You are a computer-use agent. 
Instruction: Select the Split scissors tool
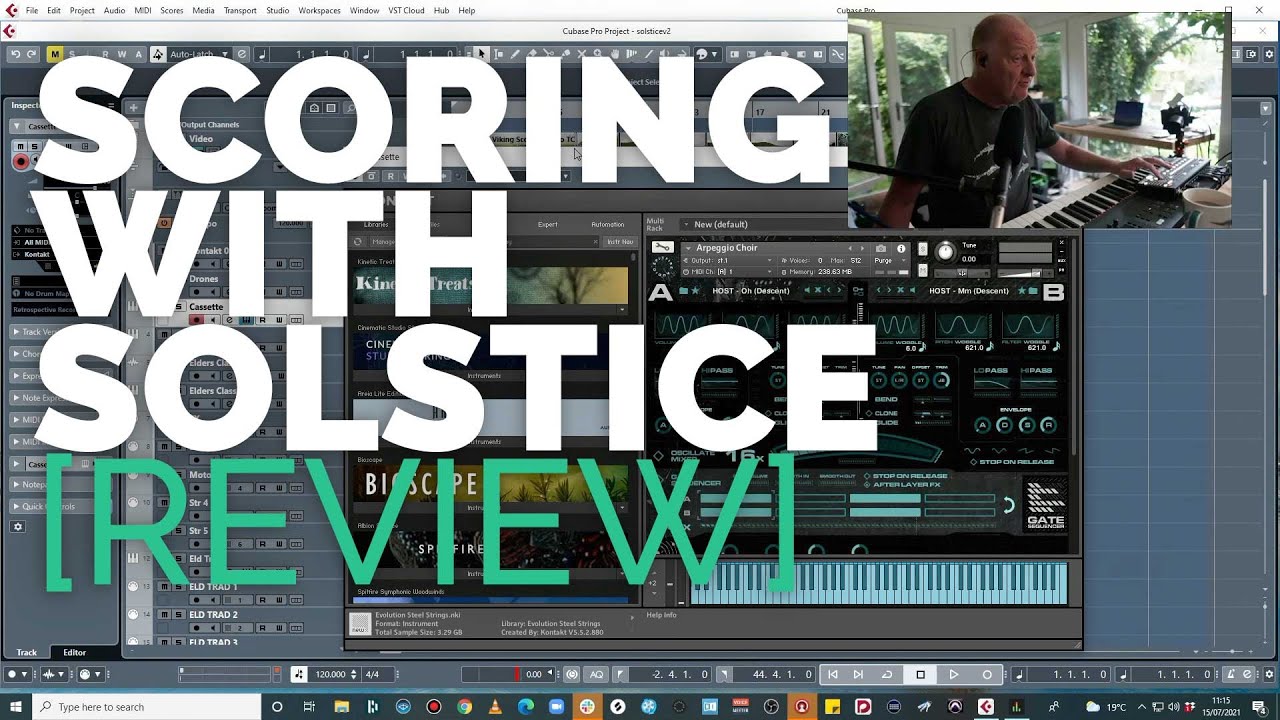point(548,54)
